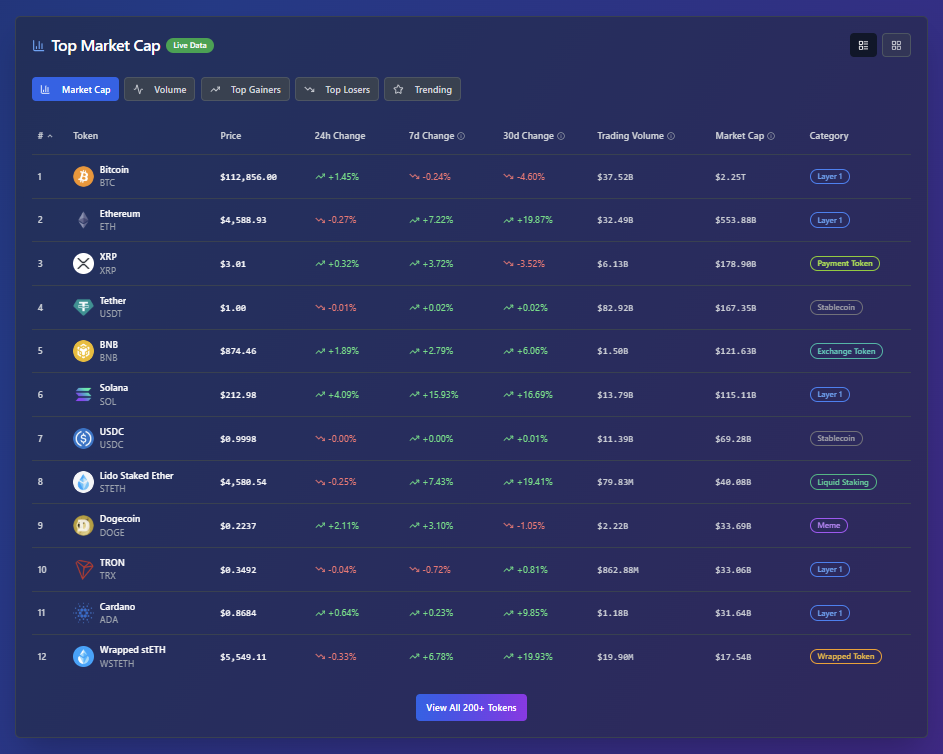This screenshot has width=943, height=754.
Task: Click the Token column header
Action: point(85,136)
